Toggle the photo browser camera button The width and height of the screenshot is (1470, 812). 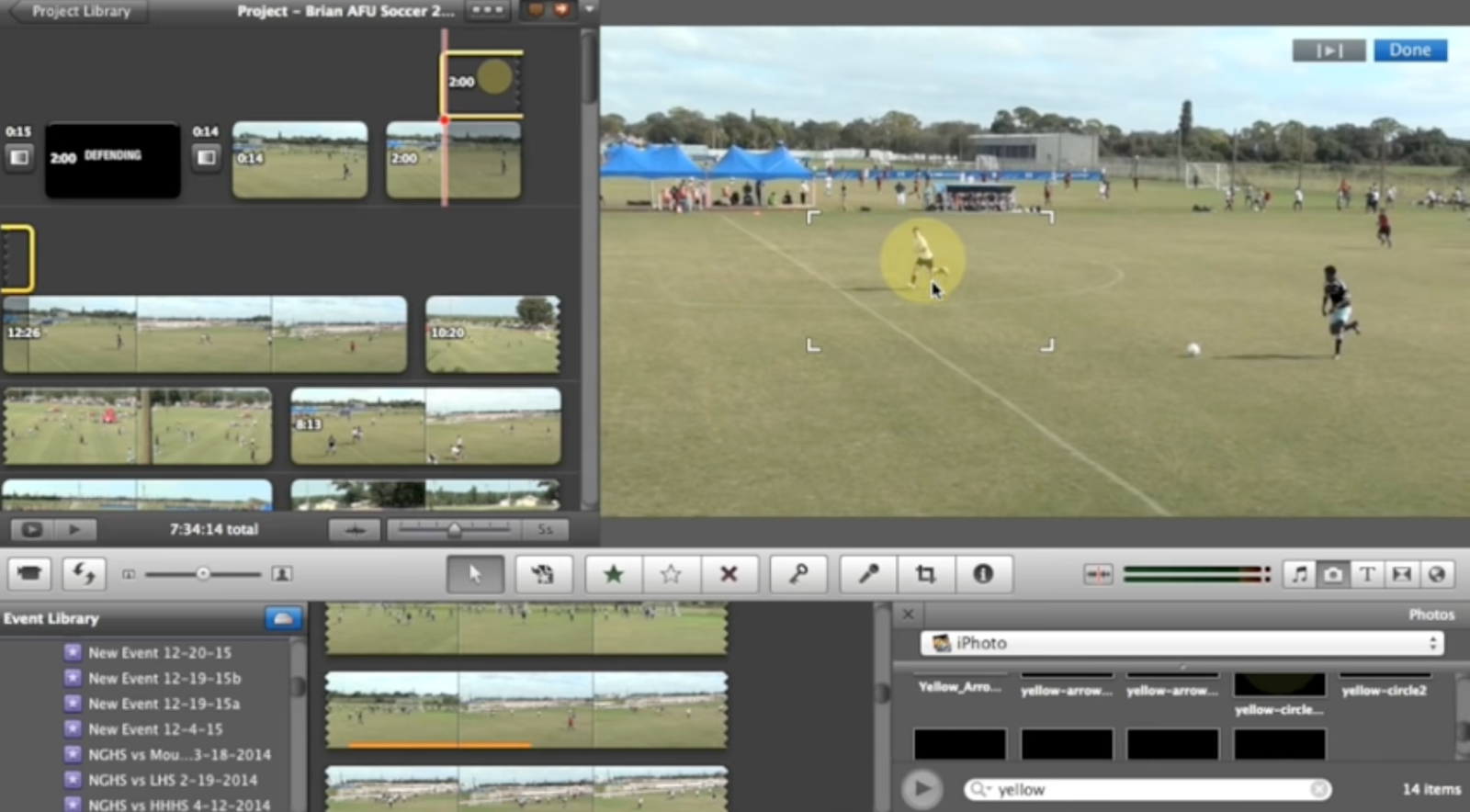(x=1333, y=574)
